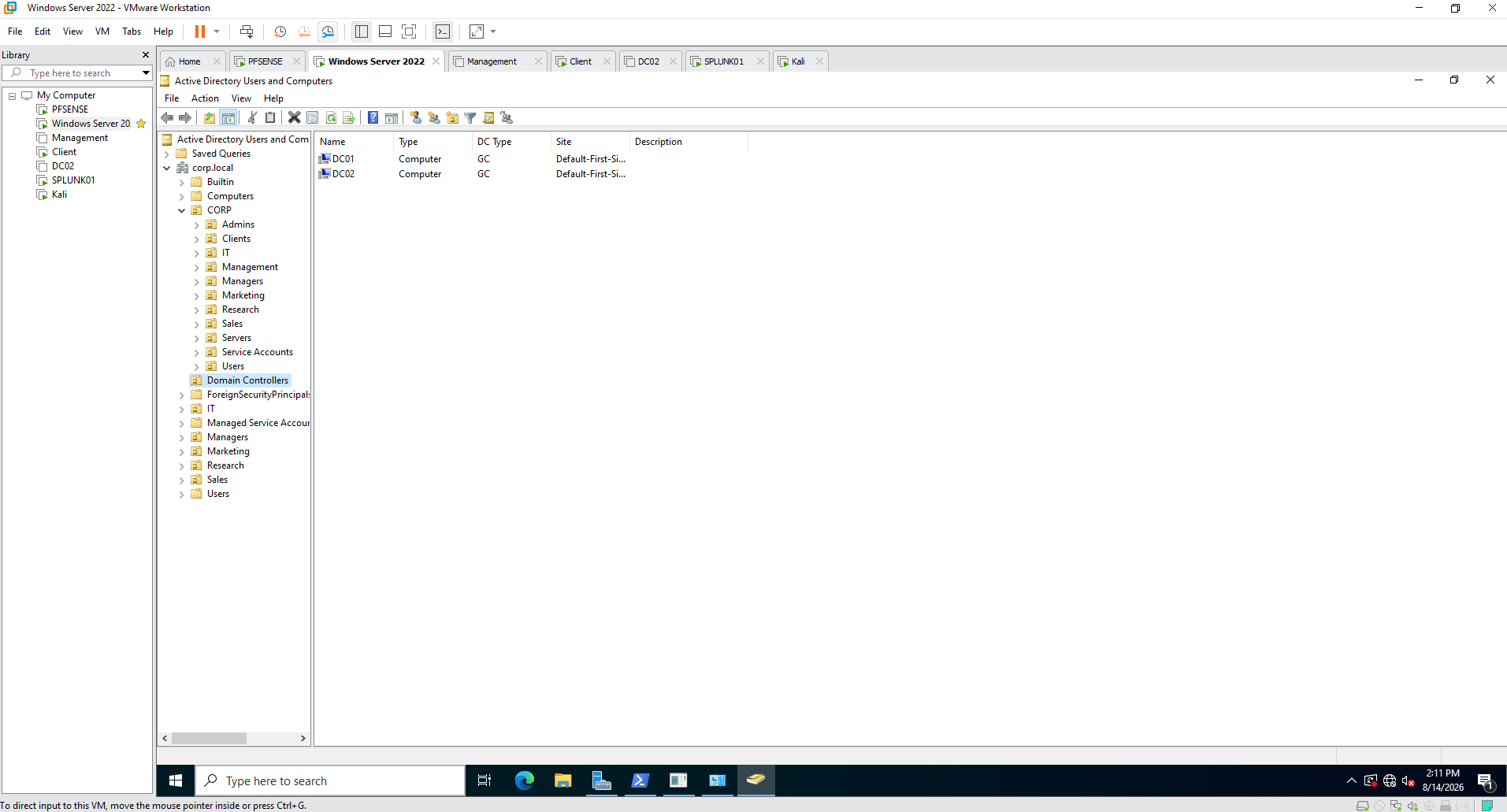
Task: Expand the Servers OU
Action: [x=197, y=338]
